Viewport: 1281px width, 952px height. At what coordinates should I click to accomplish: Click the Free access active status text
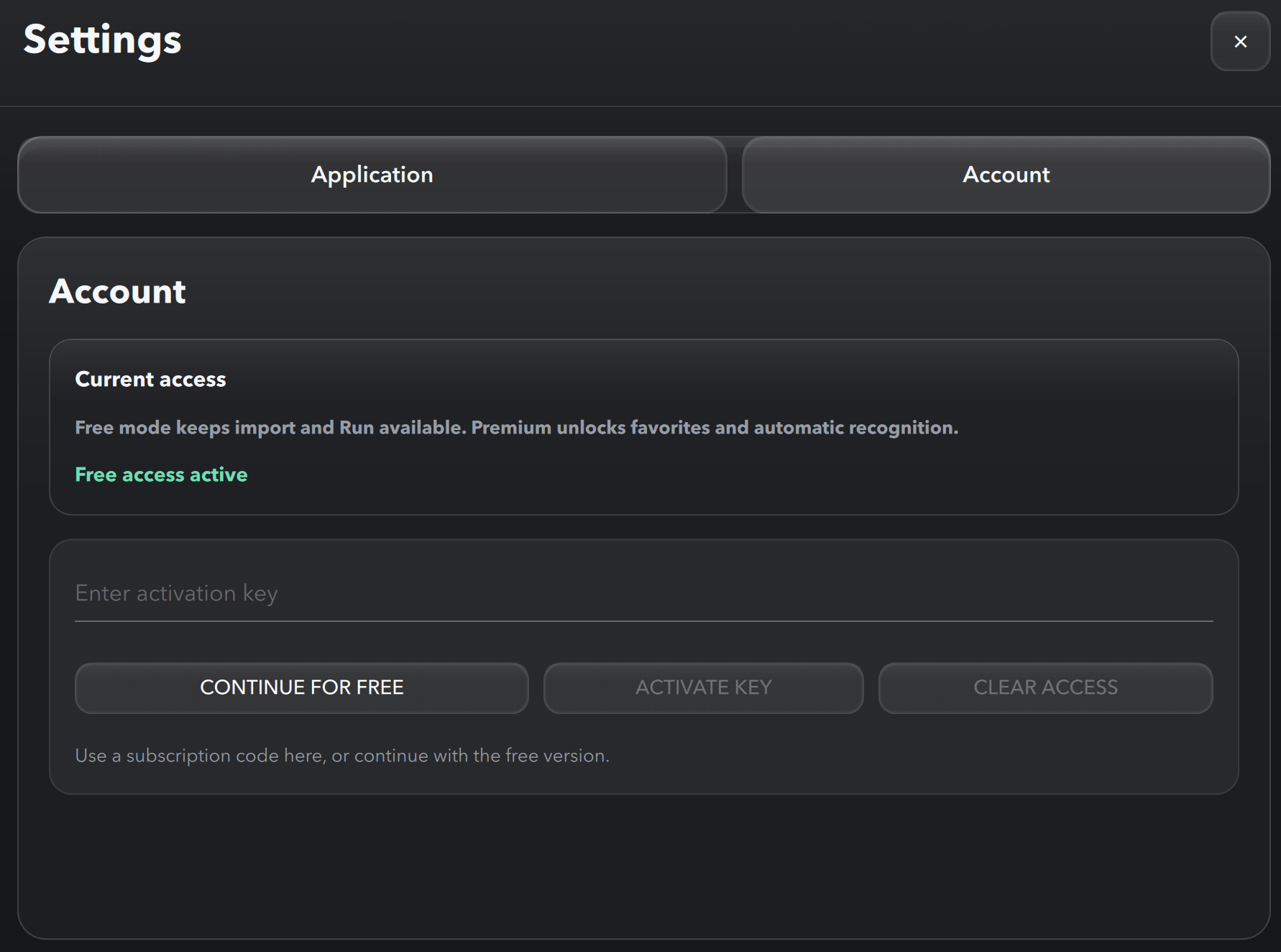click(x=160, y=475)
